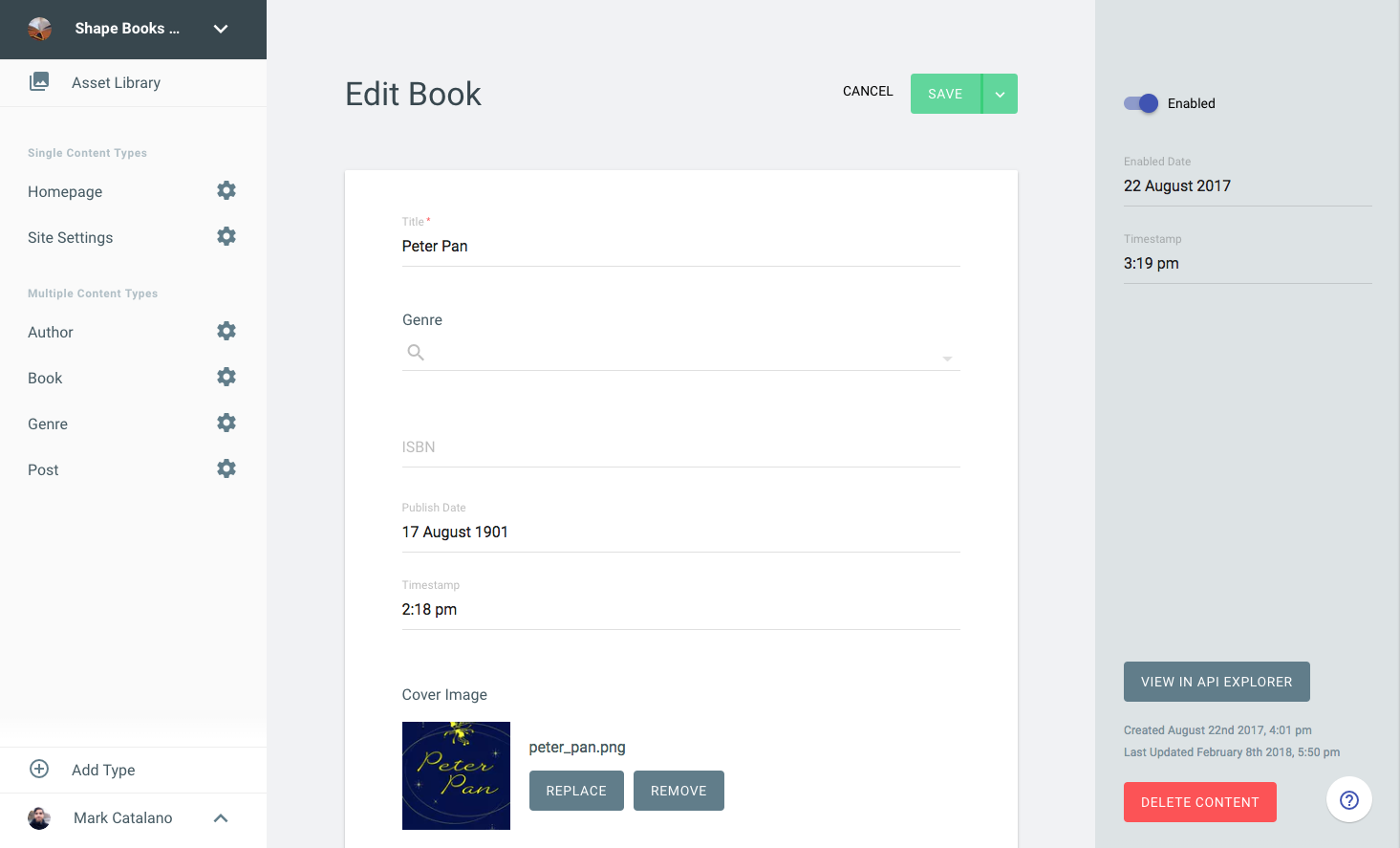Viewport: 1400px width, 848px height.
Task: Toggle the Enabled switch off
Action: [x=1141, y=103]
